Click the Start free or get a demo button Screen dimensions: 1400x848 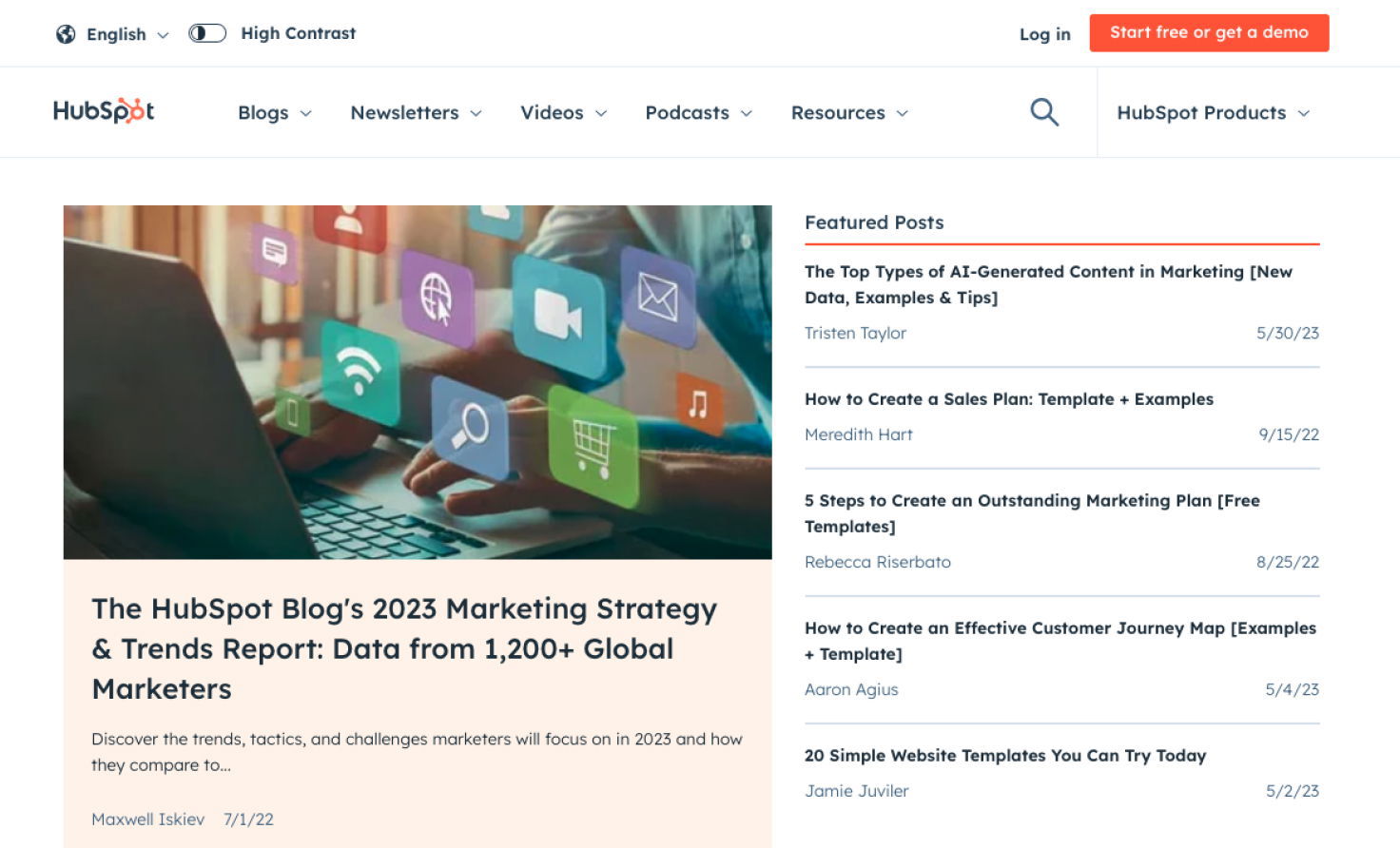[x=1209, y=31]
